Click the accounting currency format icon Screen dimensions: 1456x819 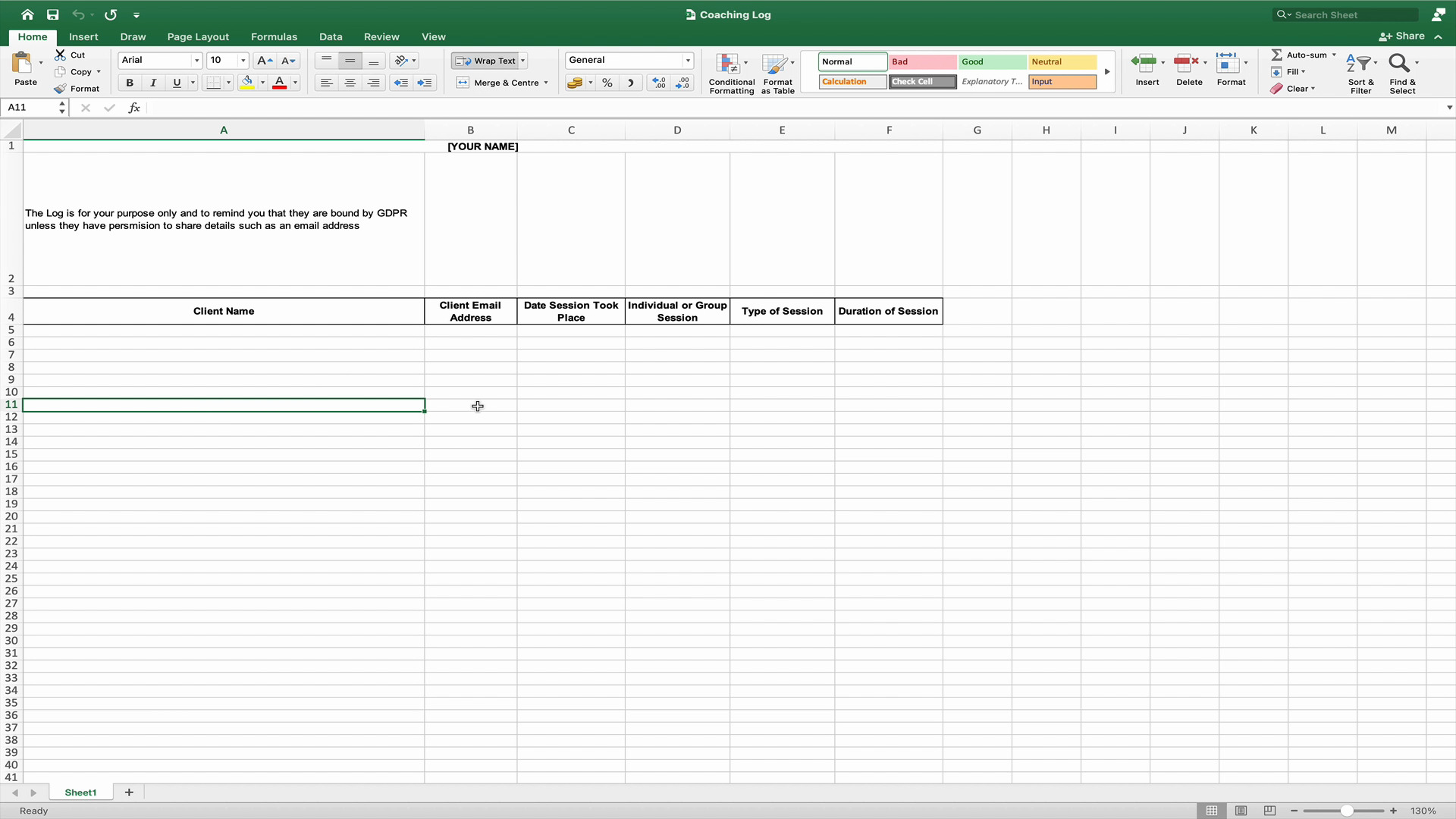576,83
